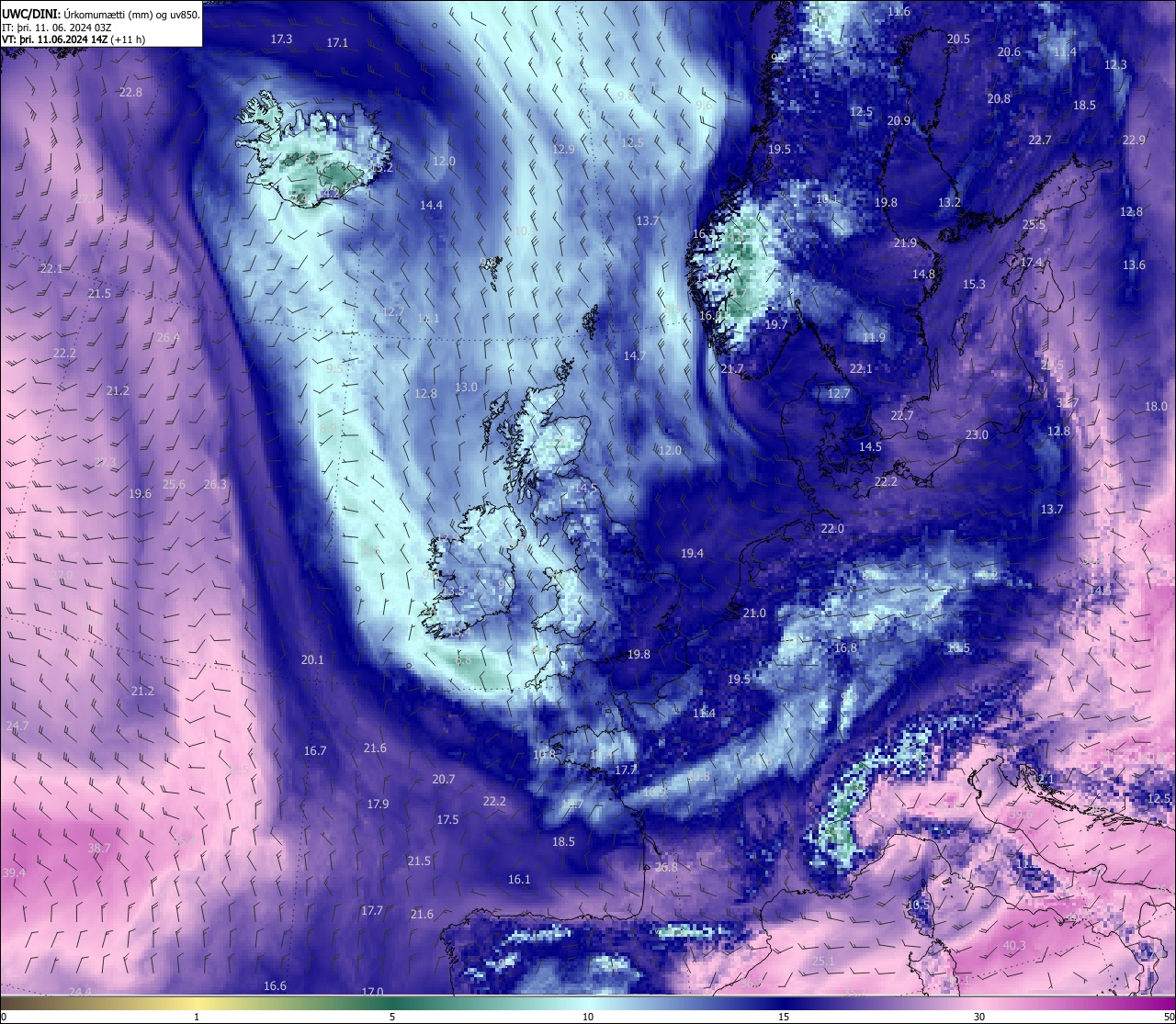
Task: Click the 14.8 value on the map
Action: click(923, 275)
